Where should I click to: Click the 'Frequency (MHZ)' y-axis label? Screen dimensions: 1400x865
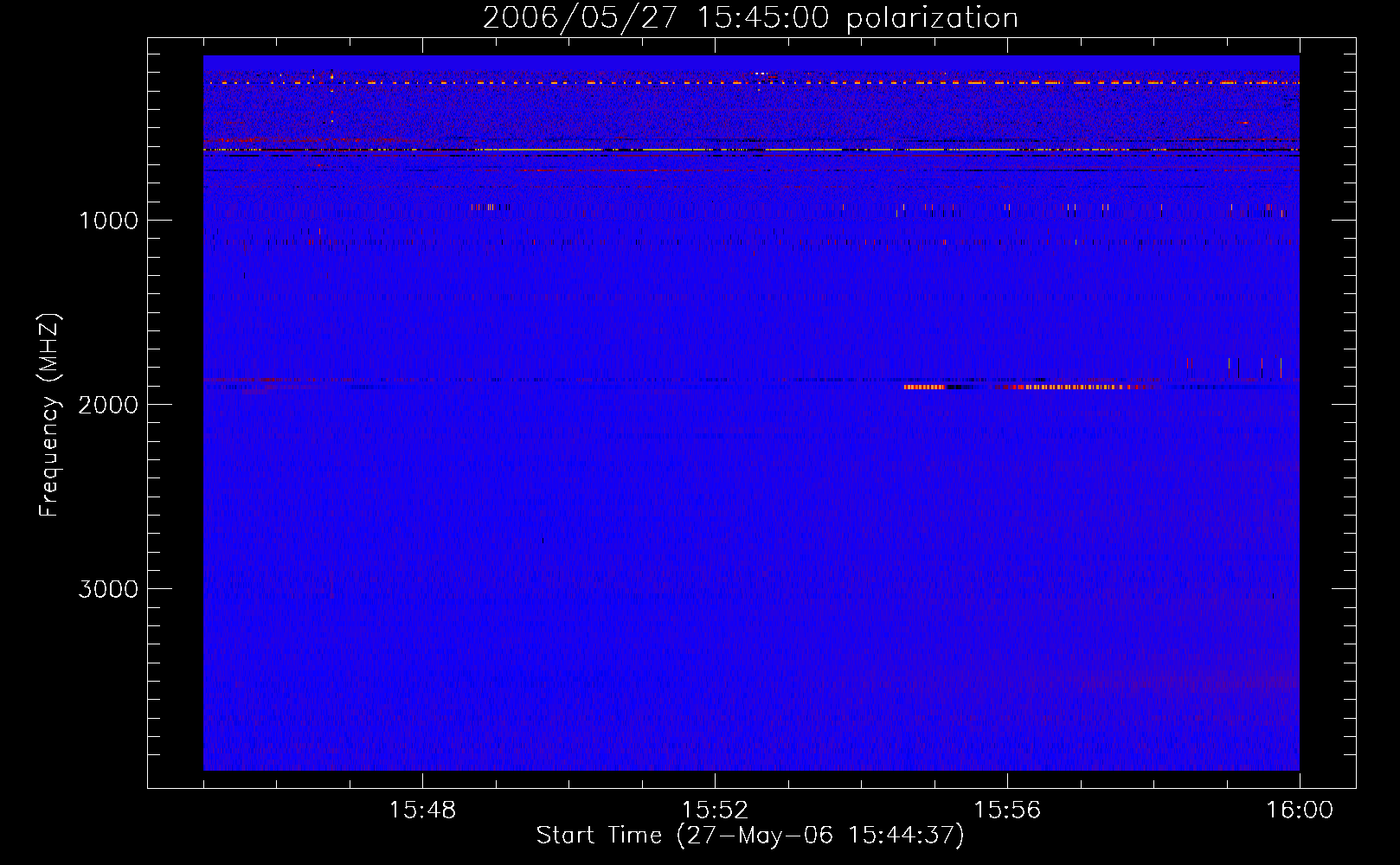[49, 415]
